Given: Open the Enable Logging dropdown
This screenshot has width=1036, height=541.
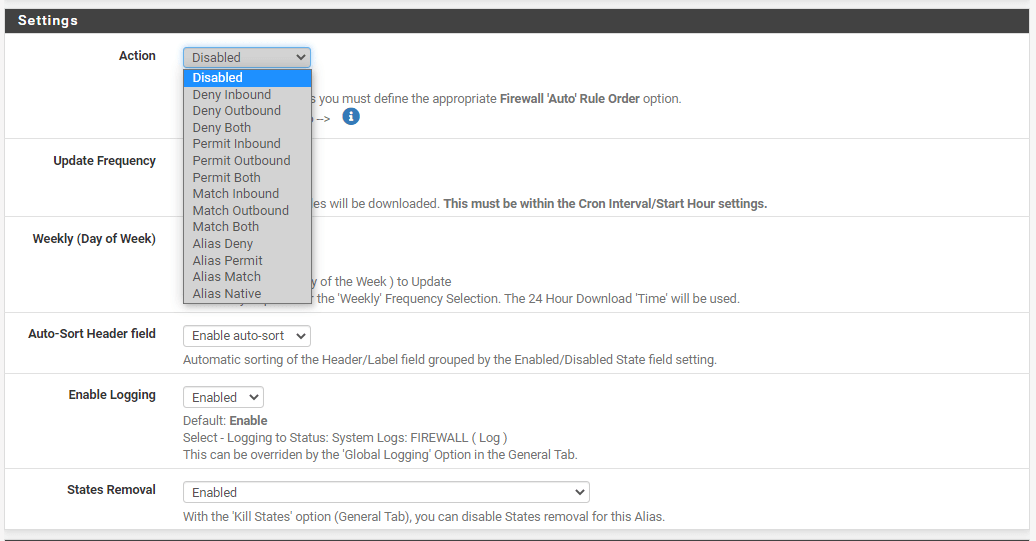Looking at the screenshot, I should (x=223, y=398).
